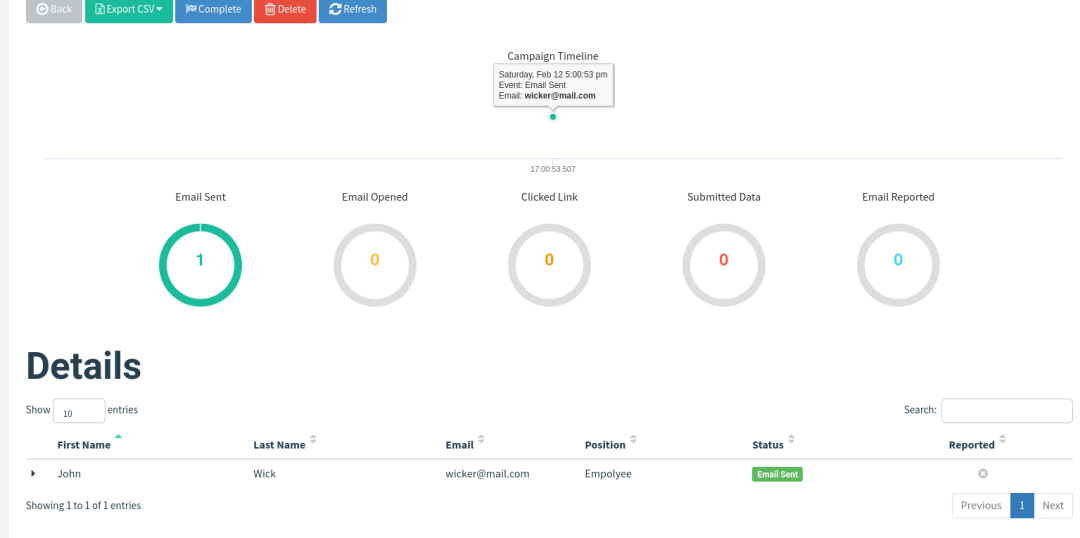The height and width of the screenshot is (538, 1080).
Task: Select page 1 in pagination
Action: (1022, 505)
